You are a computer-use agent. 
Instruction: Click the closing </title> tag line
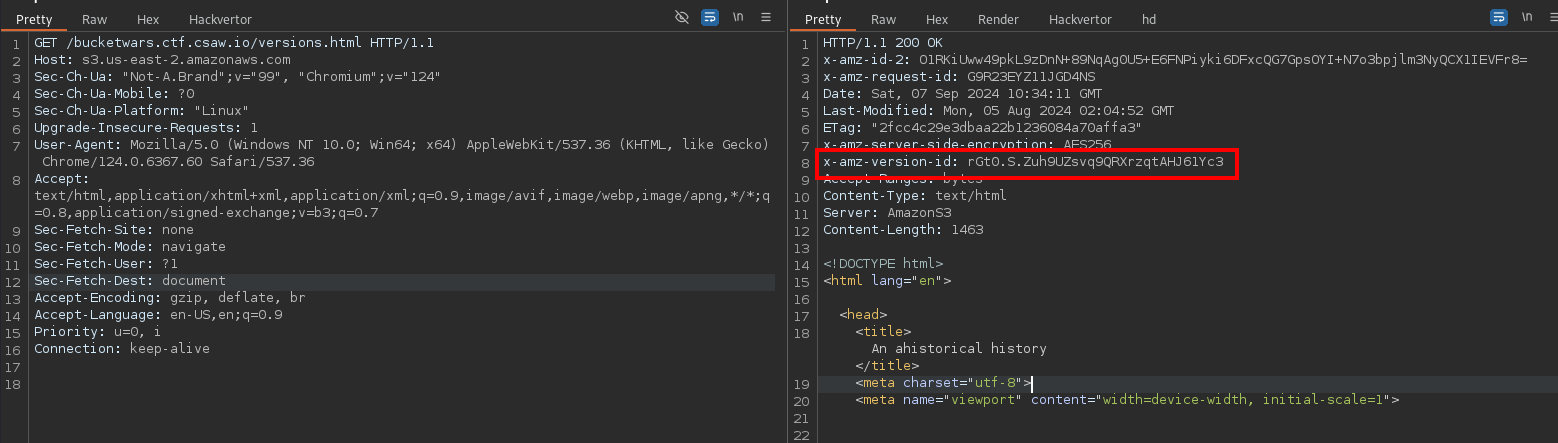click(x=887, y=366)
